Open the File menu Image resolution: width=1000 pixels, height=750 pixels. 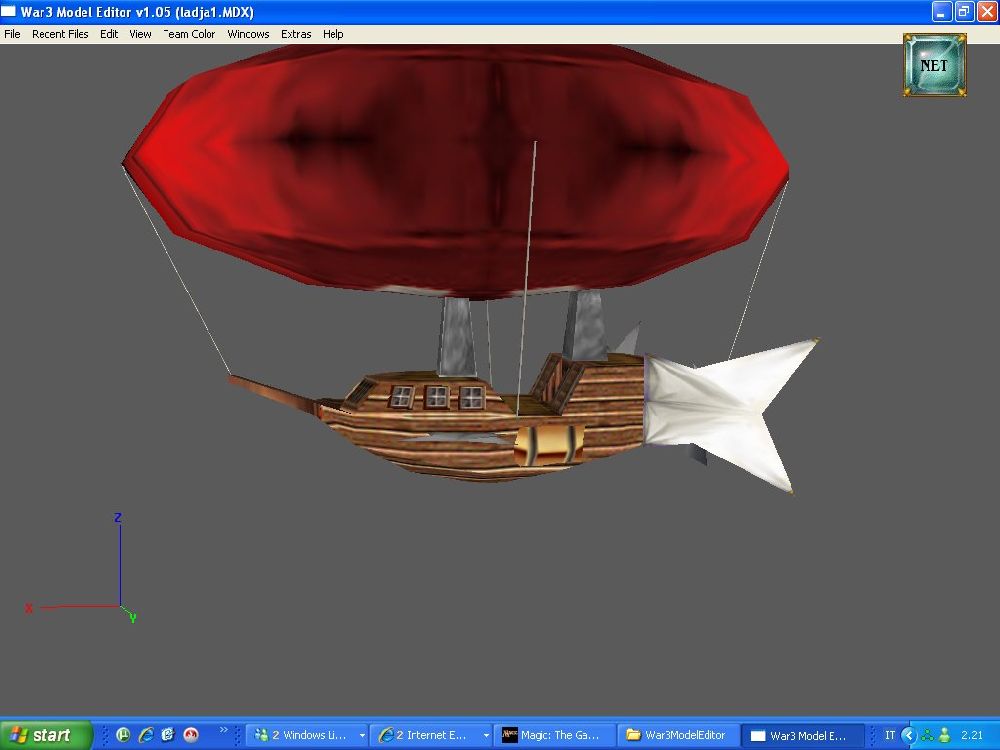[x=12, y=34]
